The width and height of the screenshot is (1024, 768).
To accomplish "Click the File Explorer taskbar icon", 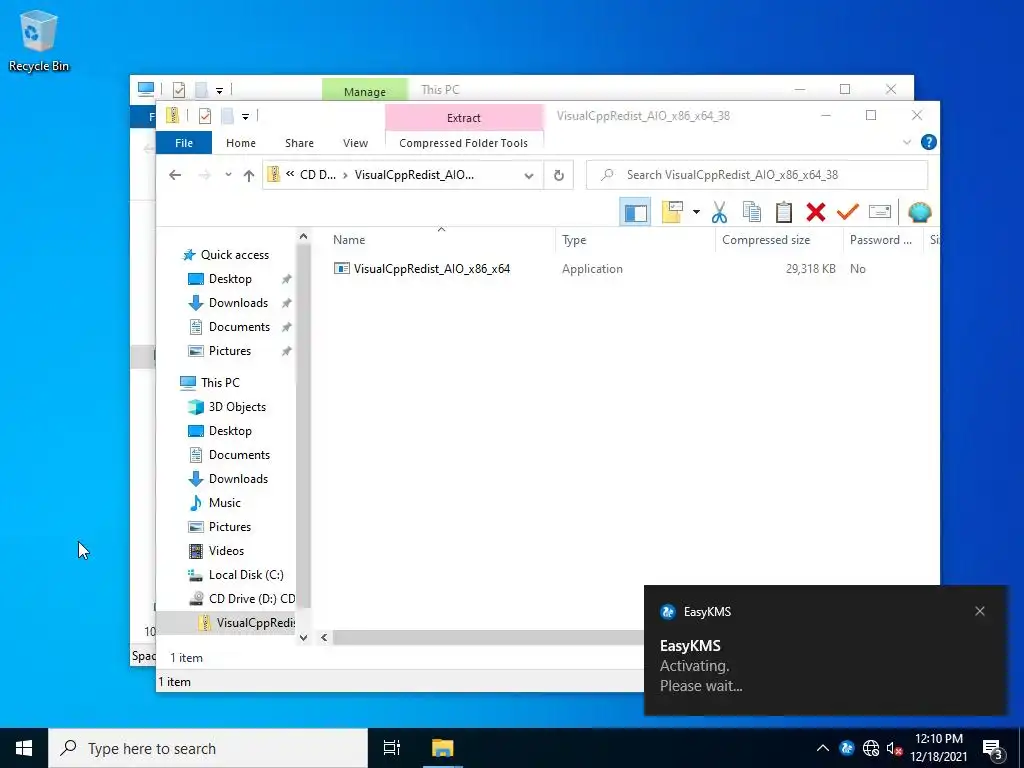I will 442,748.
